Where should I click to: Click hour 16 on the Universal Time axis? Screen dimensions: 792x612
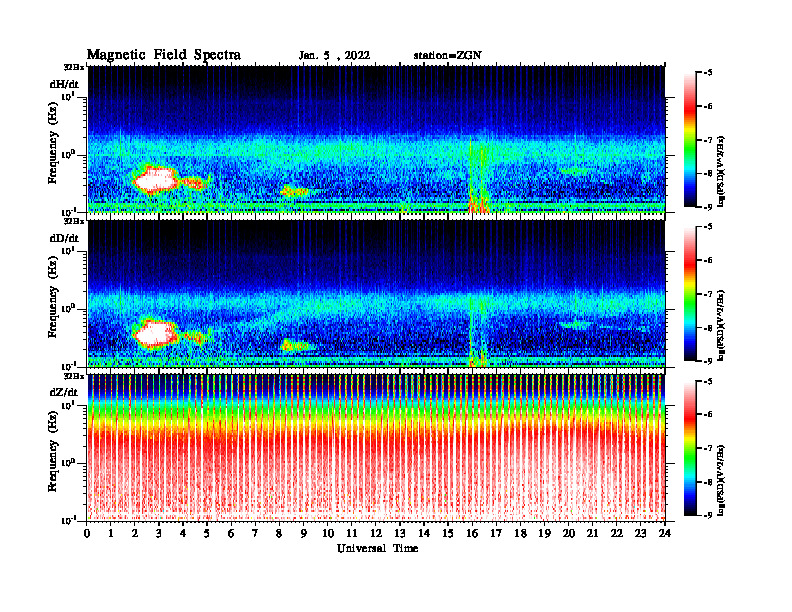point(472,533)
